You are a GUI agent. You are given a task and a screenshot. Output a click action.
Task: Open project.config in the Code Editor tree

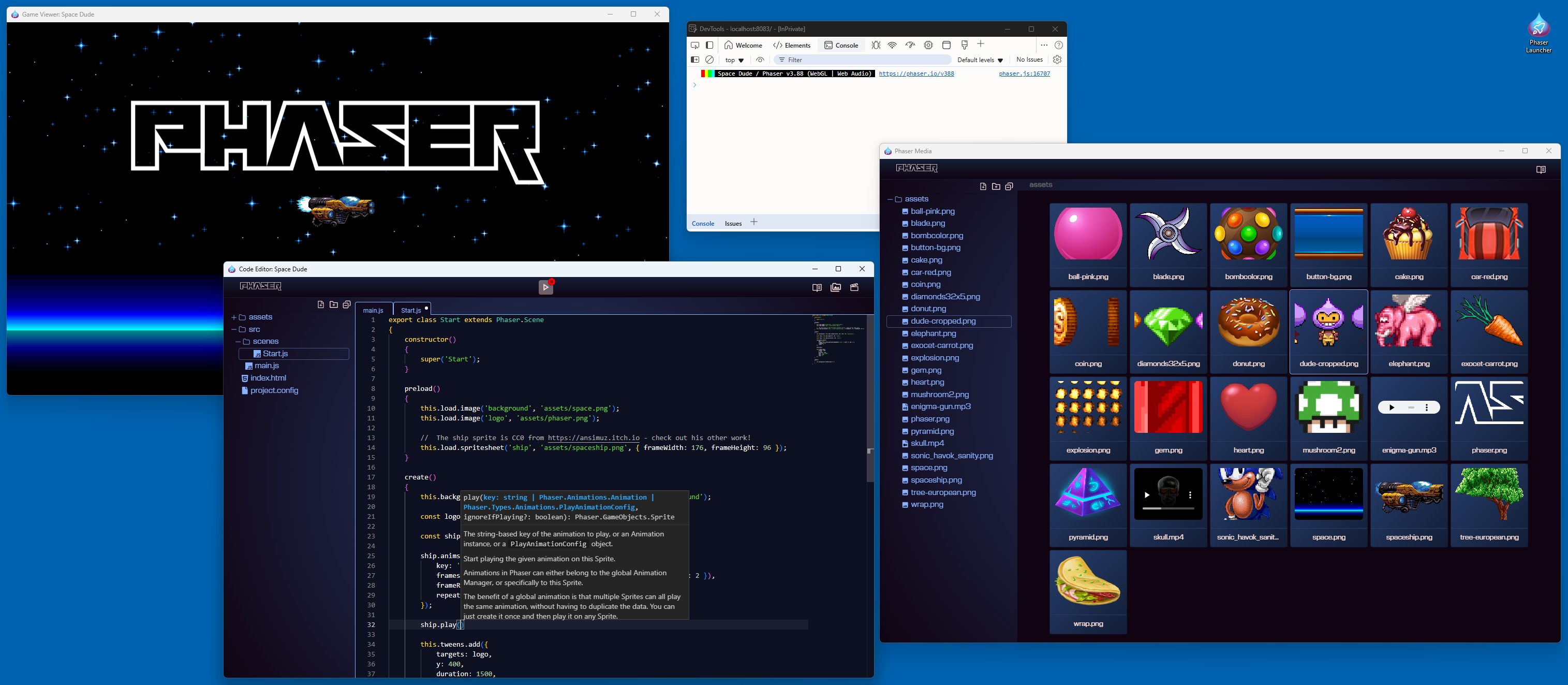point(270,390)
